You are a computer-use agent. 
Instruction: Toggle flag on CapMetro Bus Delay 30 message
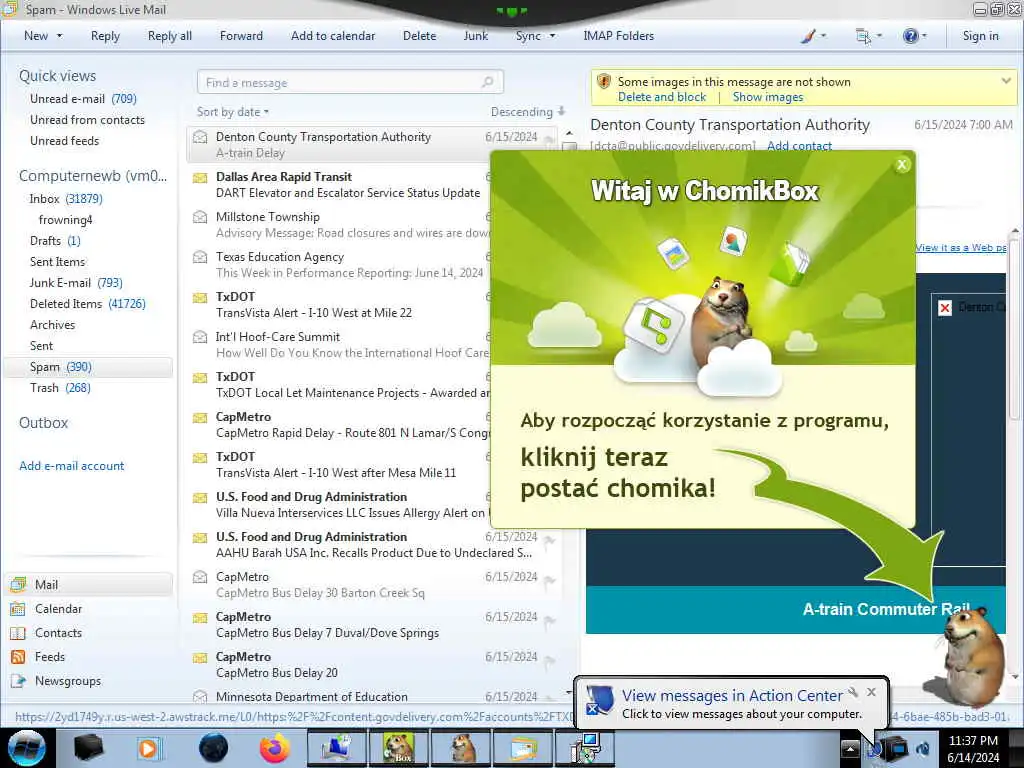point(550,581)
